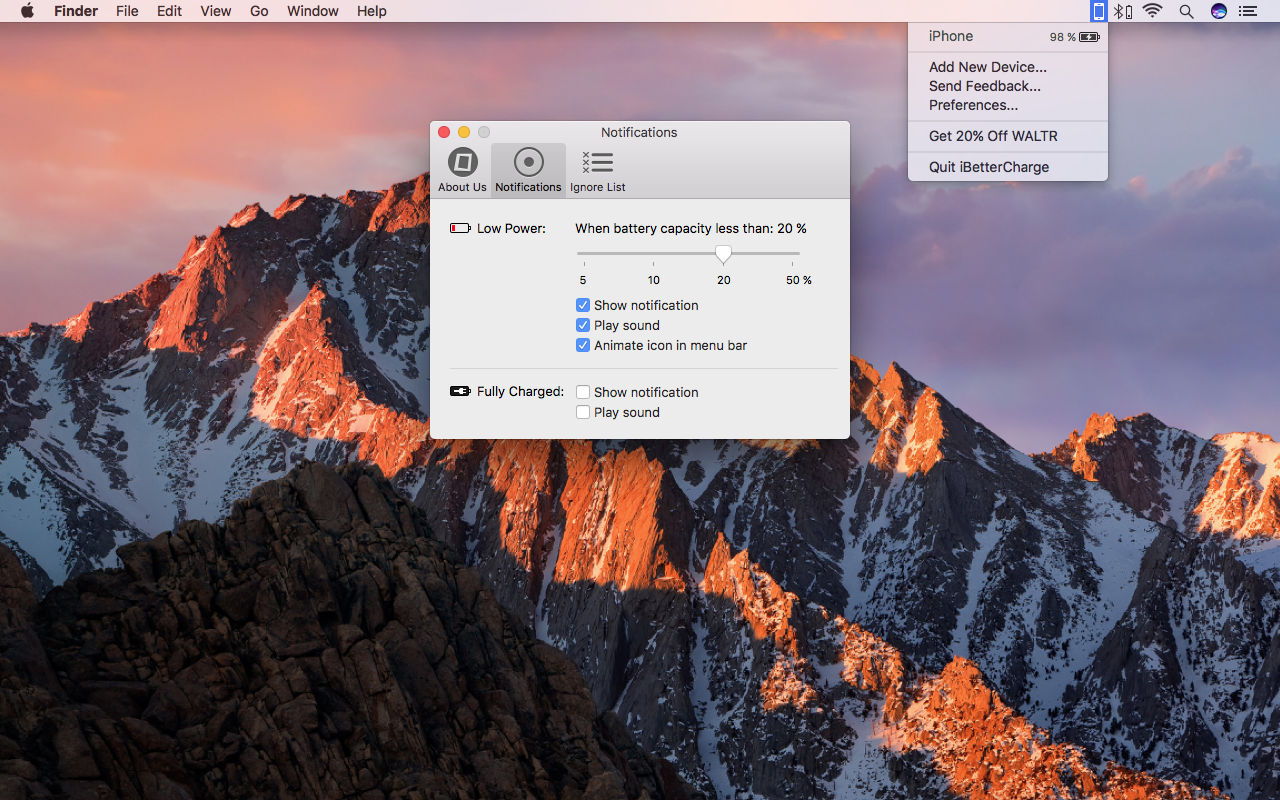
Task: Open the Bluetooth menu bar icon
Action: (1124, 11)
